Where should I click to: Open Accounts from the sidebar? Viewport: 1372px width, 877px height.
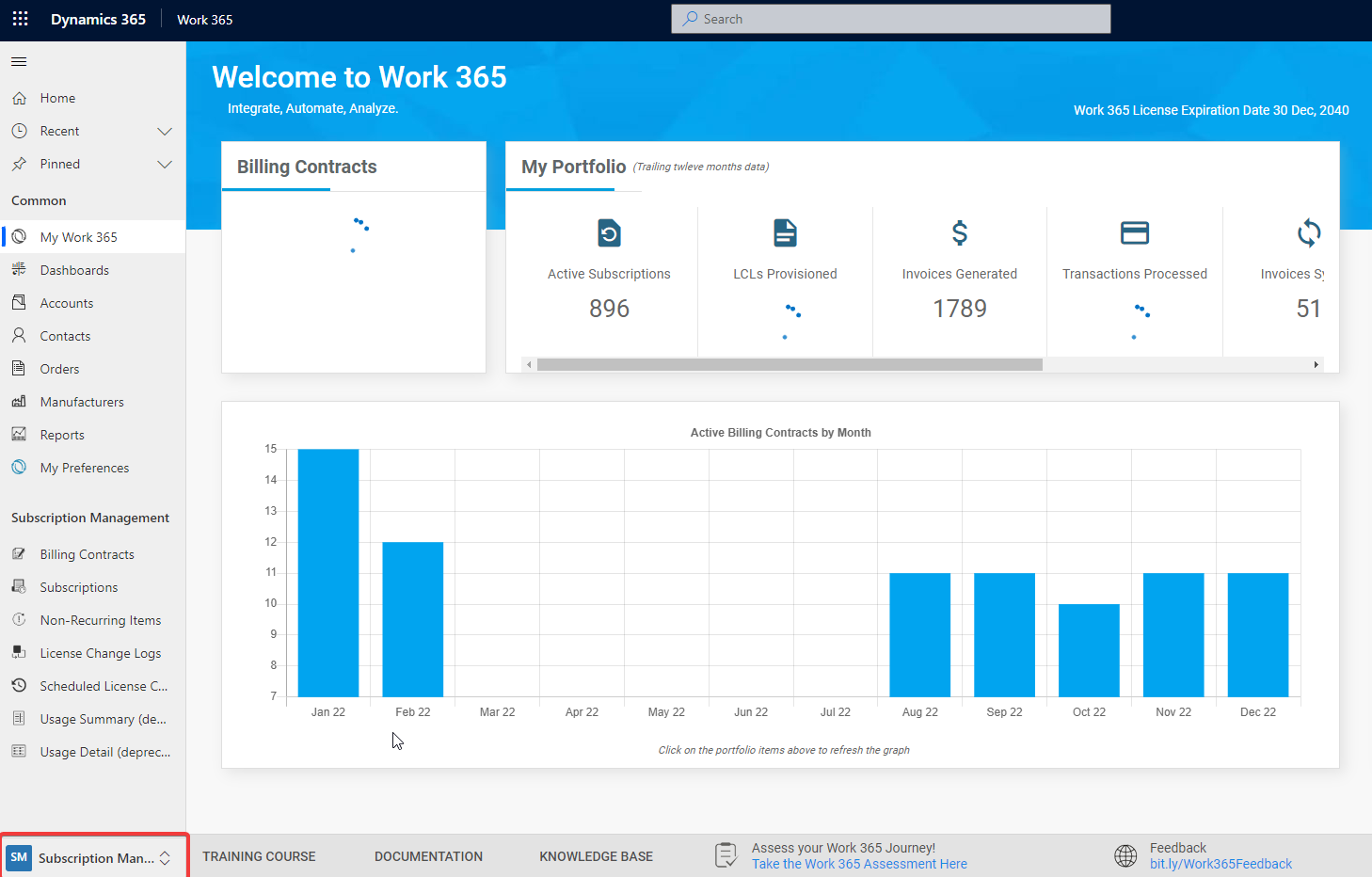(67, 303)
